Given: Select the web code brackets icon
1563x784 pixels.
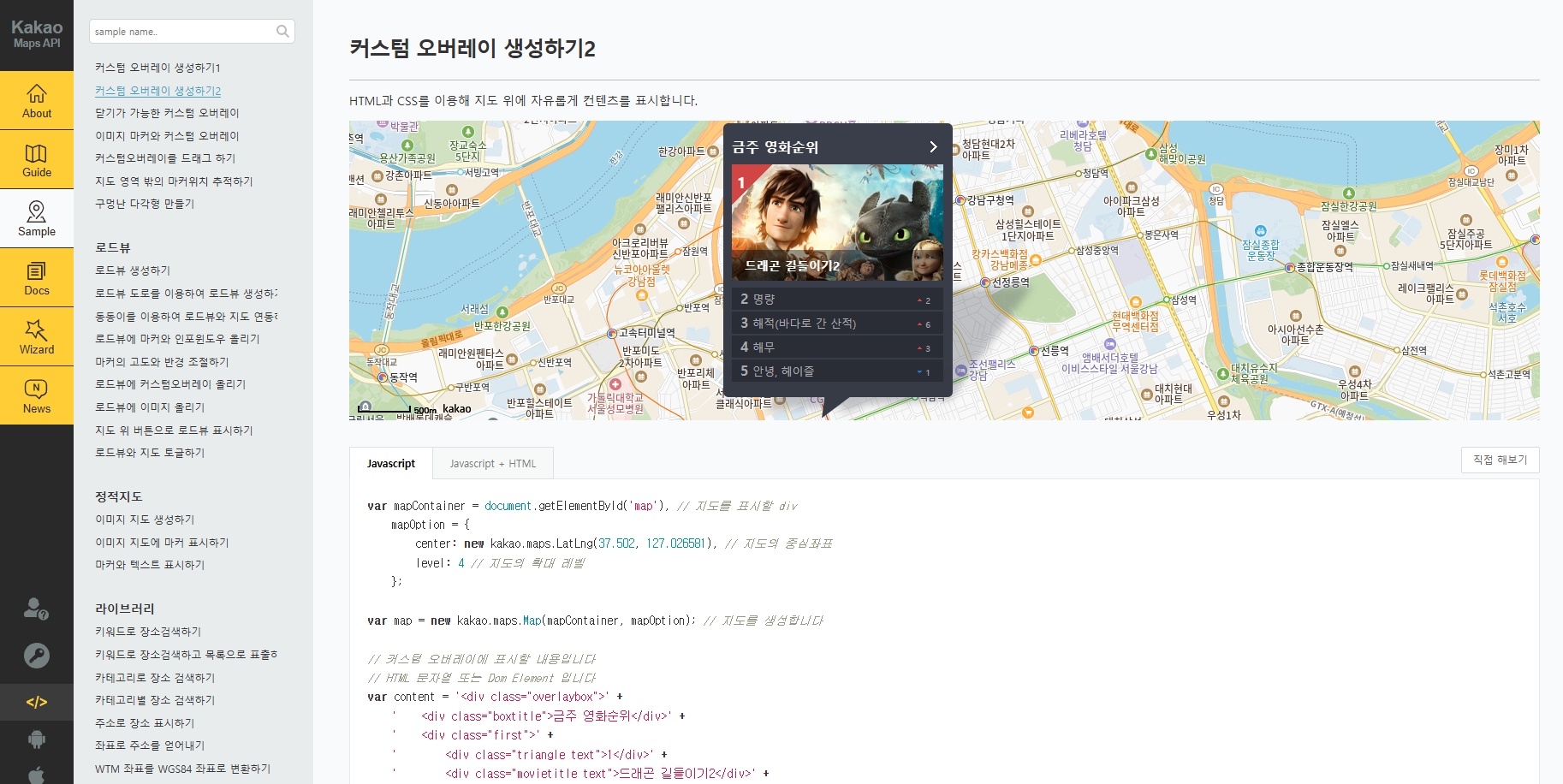Looking at the screenshot, I should [37, 702].
